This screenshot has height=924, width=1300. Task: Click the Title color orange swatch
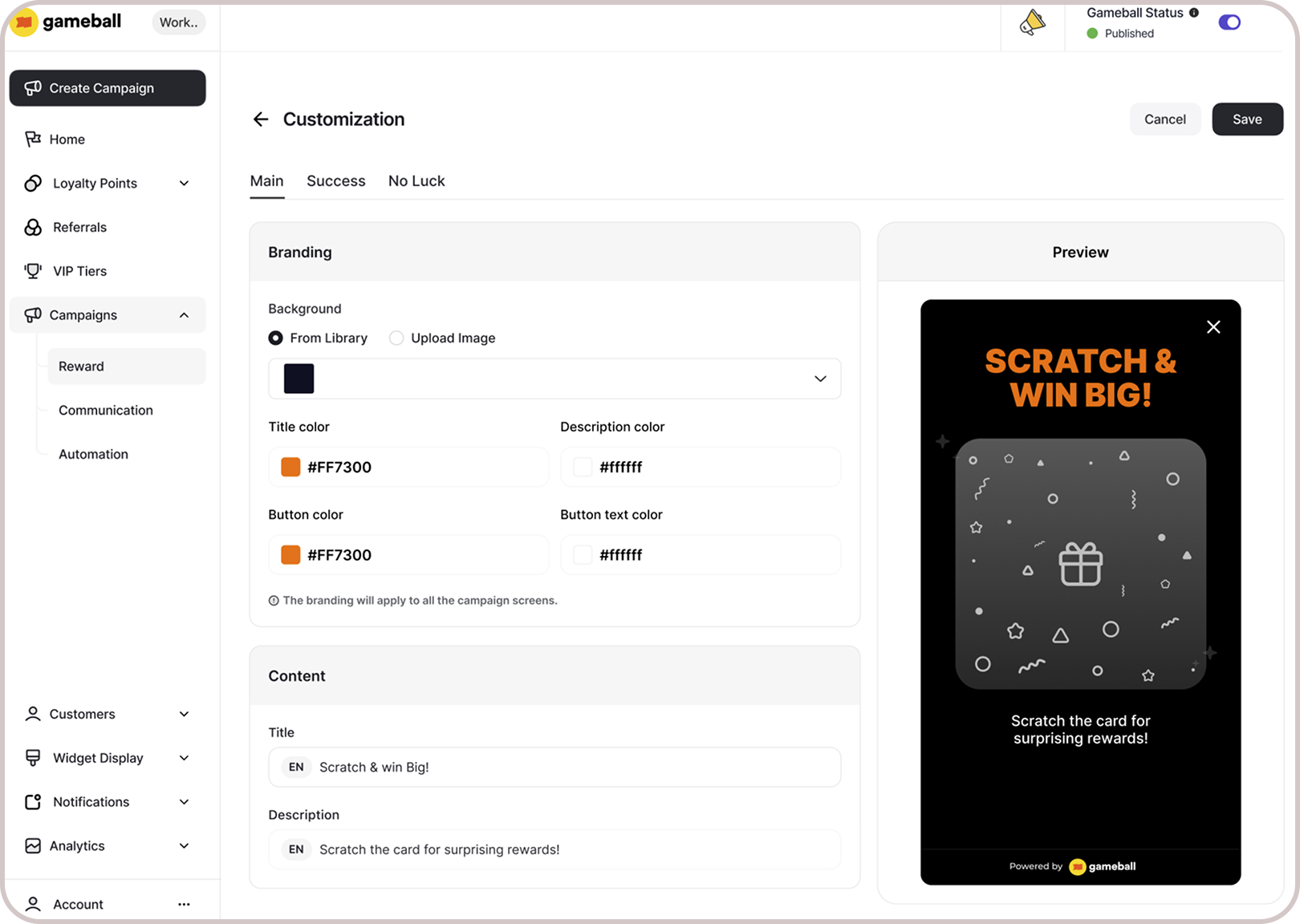coord(290,467)
